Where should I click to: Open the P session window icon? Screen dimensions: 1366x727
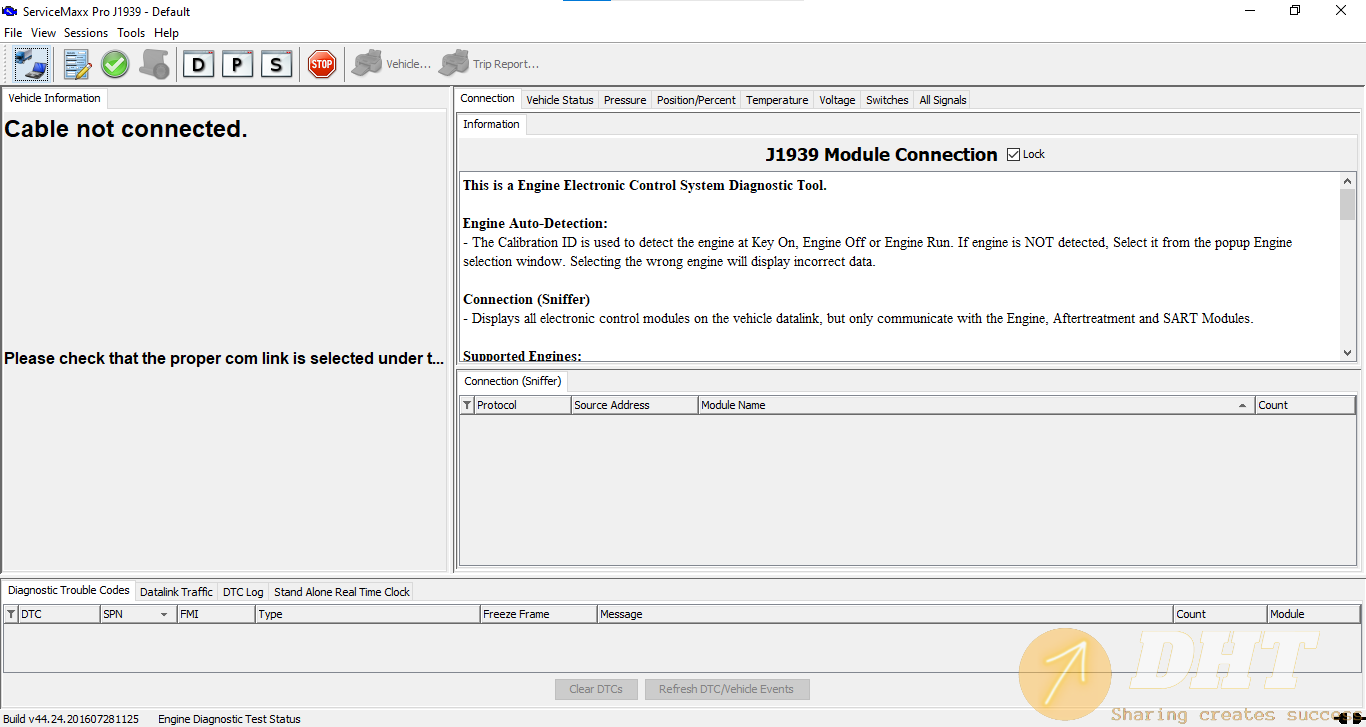pyautogui.click(x=237, y=64)
